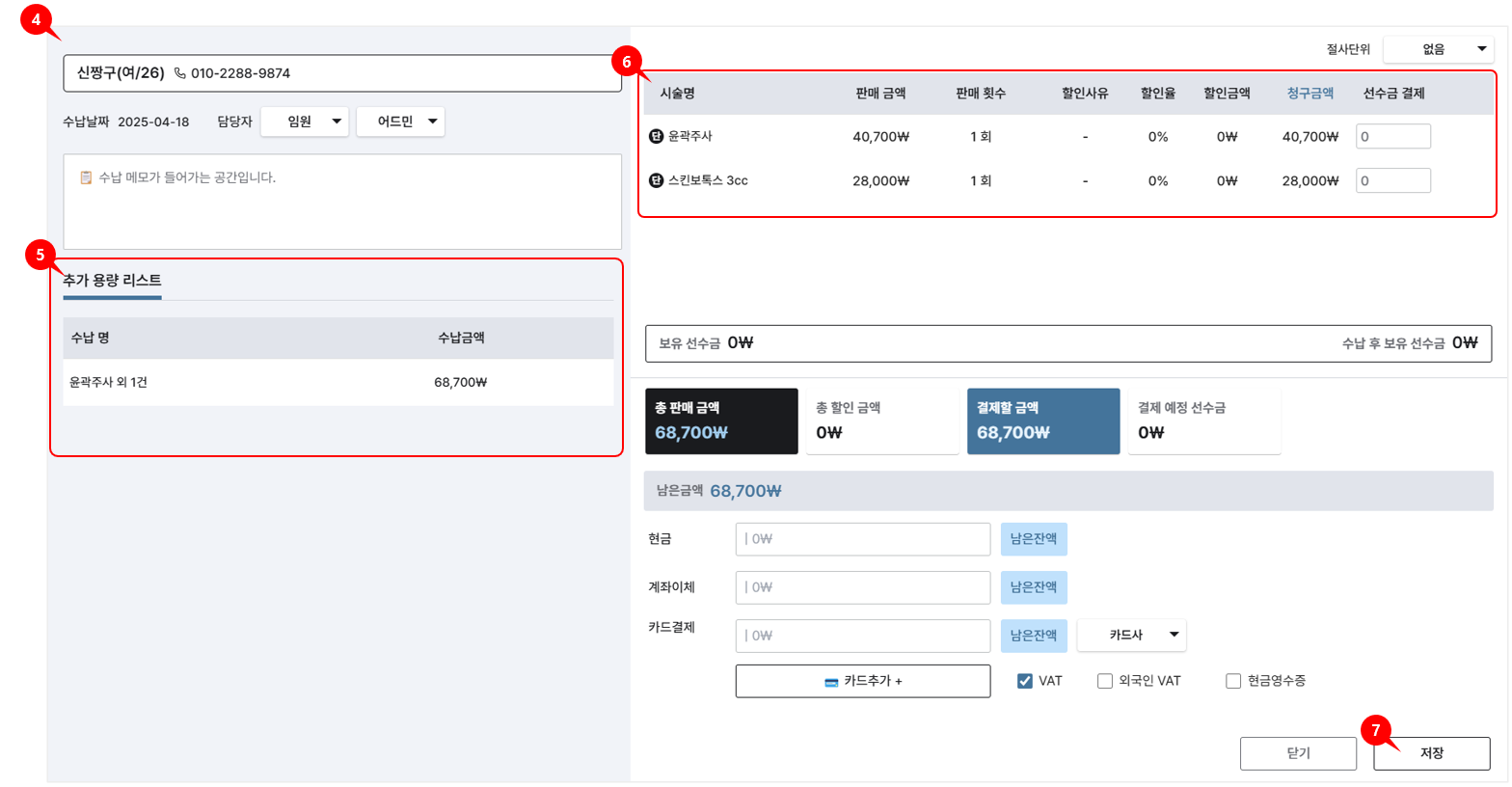
Task: Open the 임원 staff dropdown
Action: (x=305, y=122)
